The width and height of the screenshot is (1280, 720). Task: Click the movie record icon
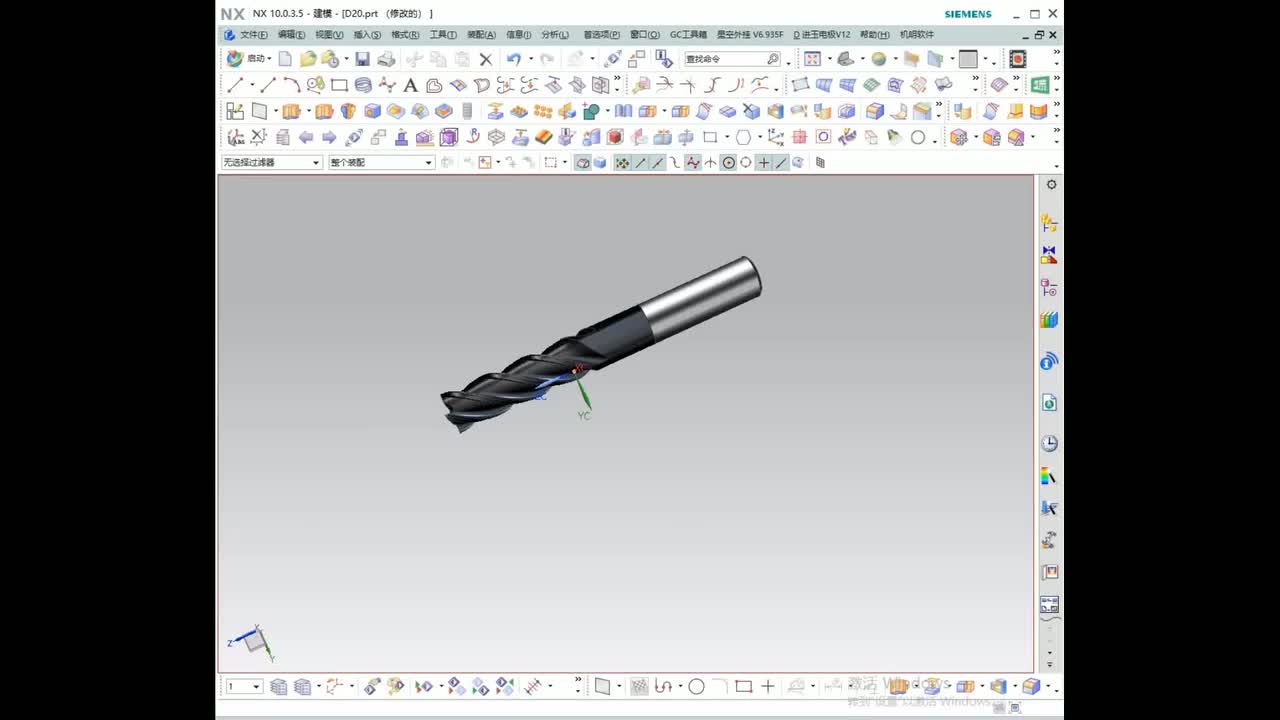click(x=1017, y=59)
